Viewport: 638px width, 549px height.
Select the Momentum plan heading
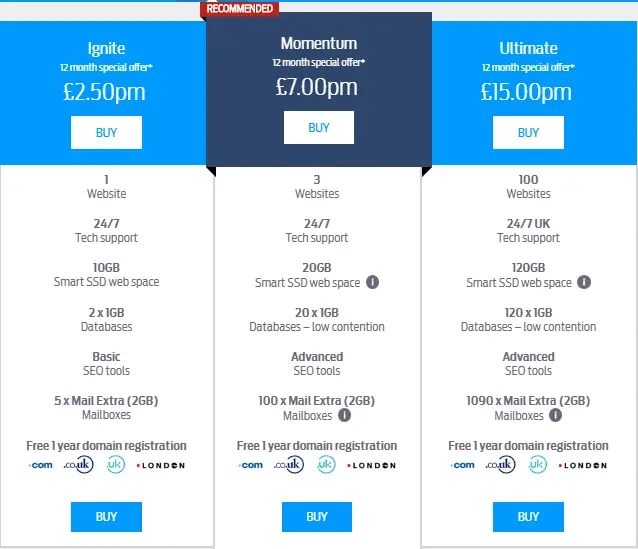pyautogui.click(x=319, y=43)
